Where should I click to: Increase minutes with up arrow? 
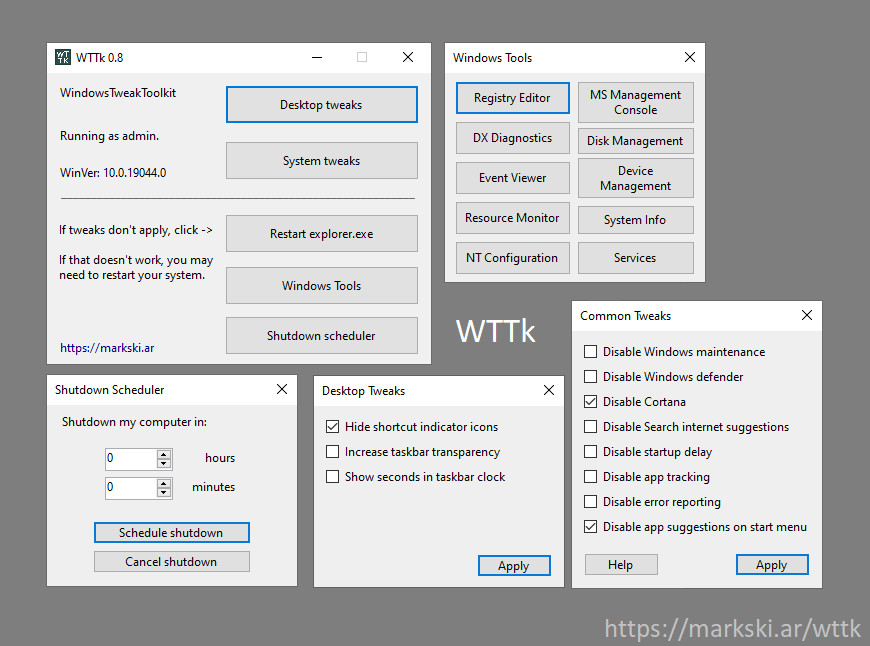[164, 483]
